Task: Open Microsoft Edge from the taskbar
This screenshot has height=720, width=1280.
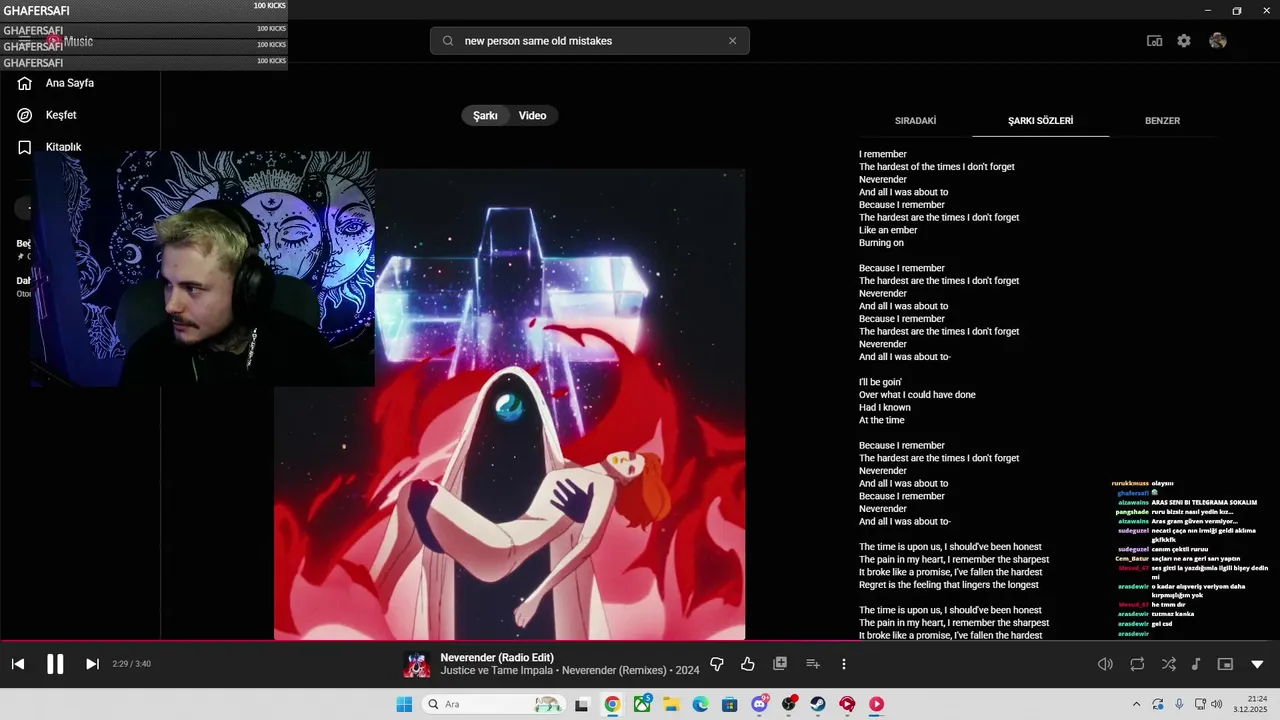Action: coord(700,704)
